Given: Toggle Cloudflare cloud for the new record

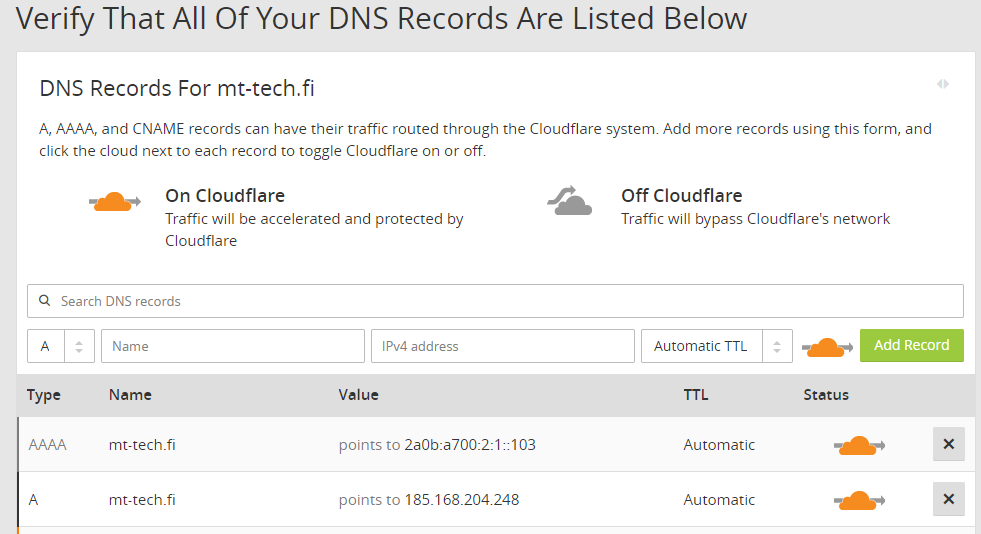Looking at the screenshot, I should (826, 347).
